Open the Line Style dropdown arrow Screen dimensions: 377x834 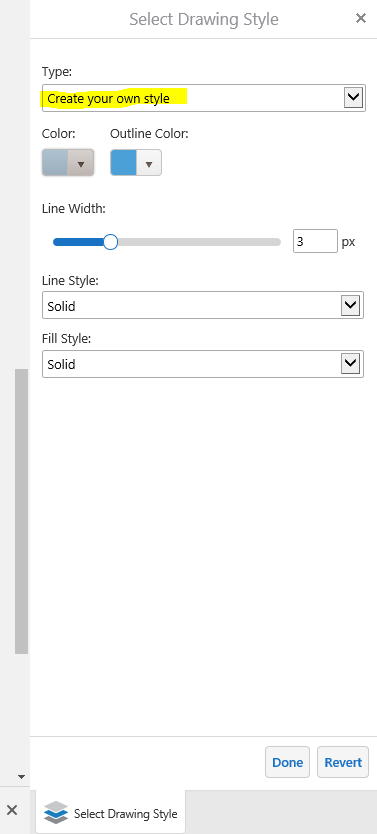(350, 305)
